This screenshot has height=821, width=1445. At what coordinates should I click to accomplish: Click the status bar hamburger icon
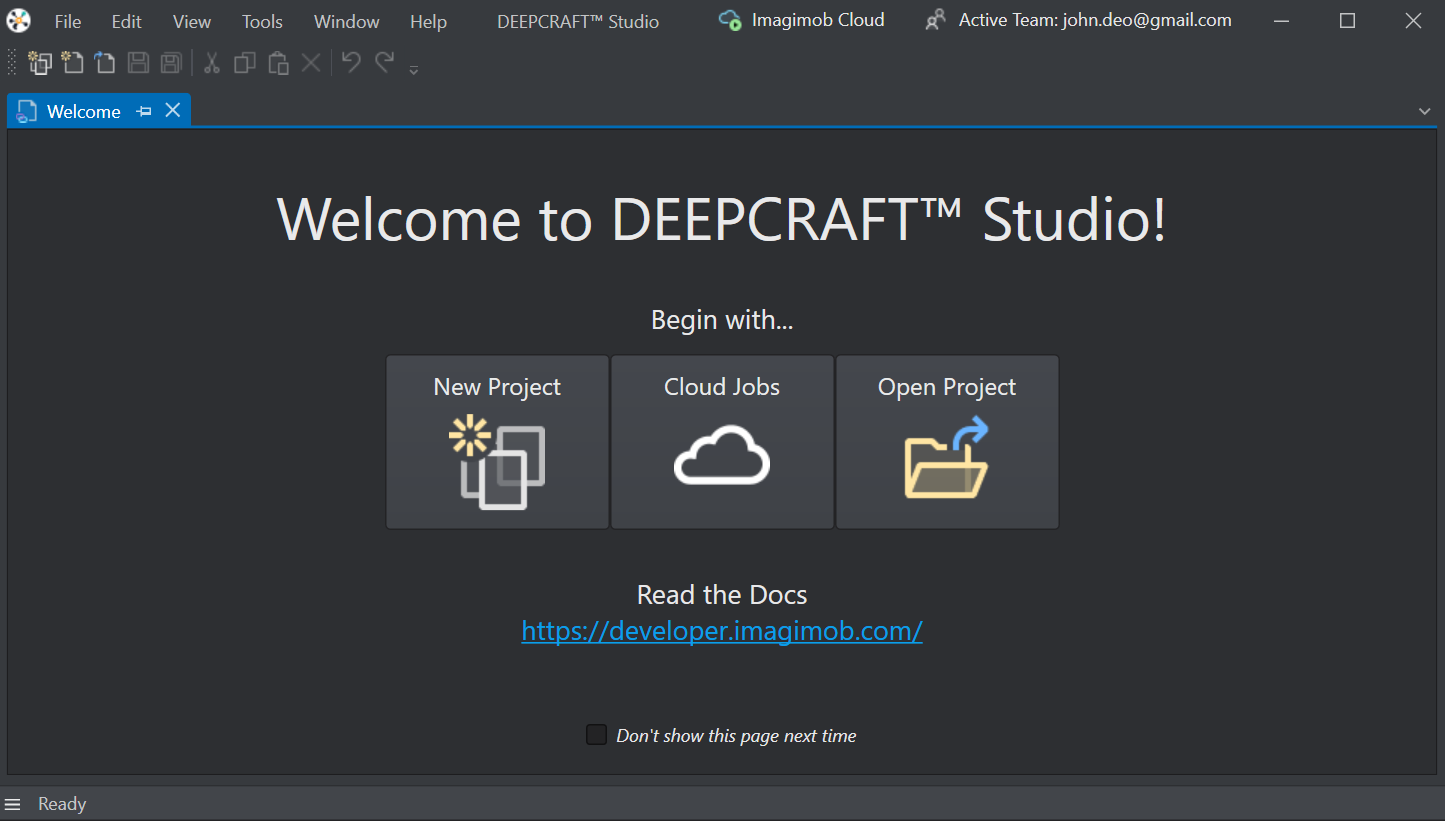pyautogui.click(x=13, y=804)
